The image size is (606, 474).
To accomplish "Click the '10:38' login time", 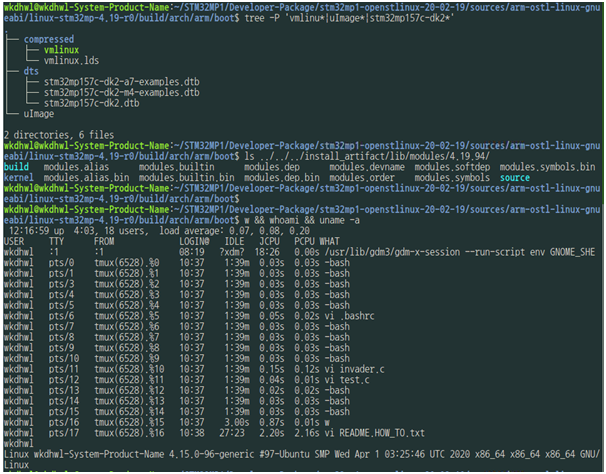I will [192, 433].
